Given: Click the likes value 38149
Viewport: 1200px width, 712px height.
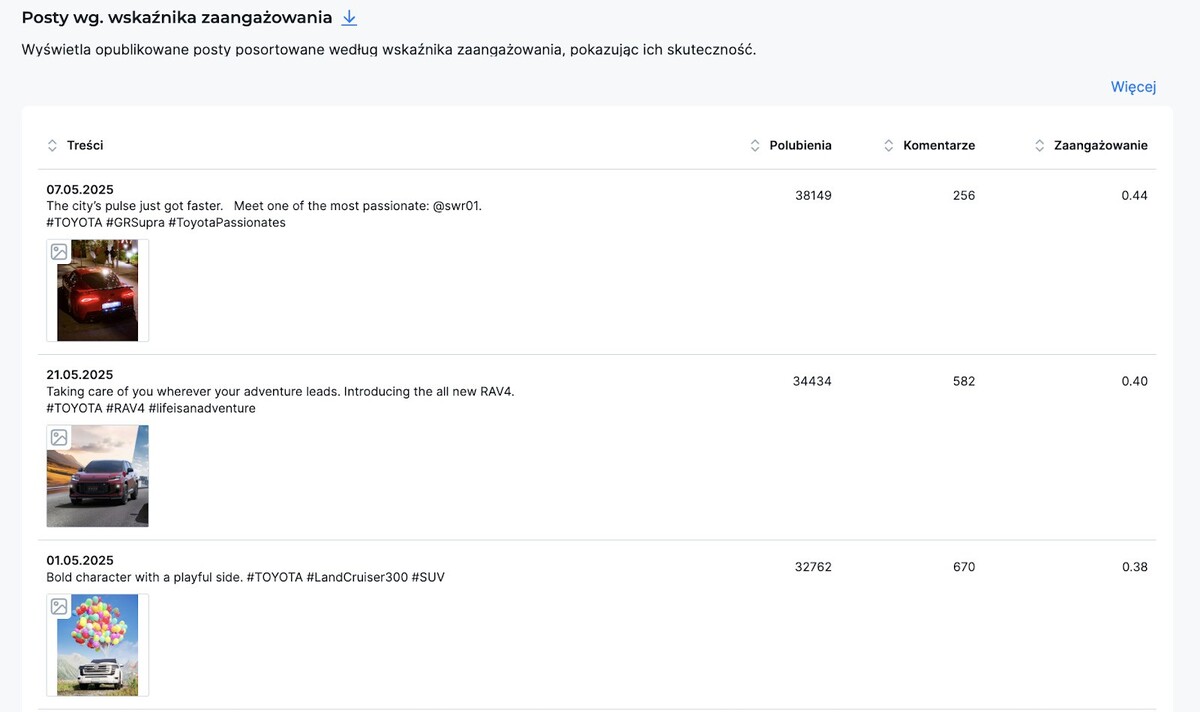Looking at the screenshot, I should 813,196.
